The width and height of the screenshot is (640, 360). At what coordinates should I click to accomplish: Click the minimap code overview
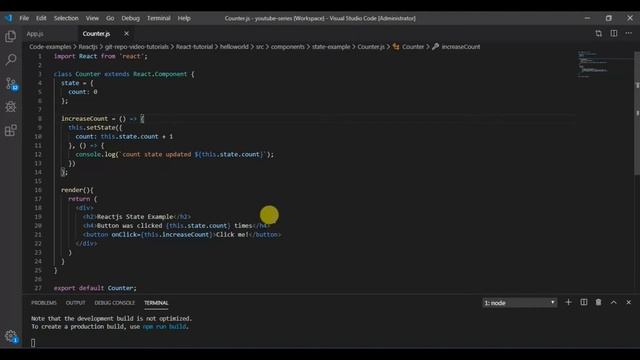click(605, 64)
